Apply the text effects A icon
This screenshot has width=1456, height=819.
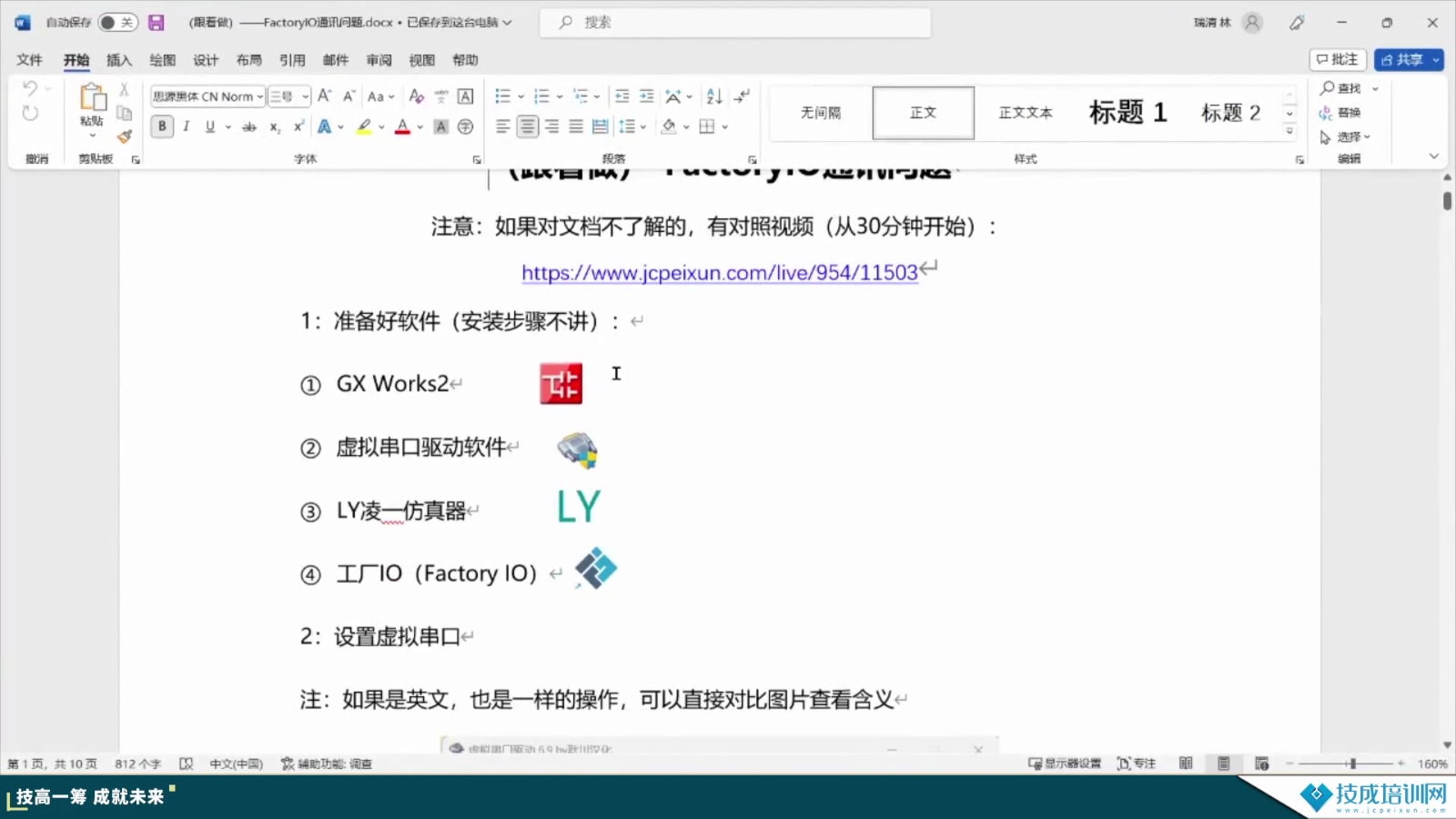click(x=324, y=126)
